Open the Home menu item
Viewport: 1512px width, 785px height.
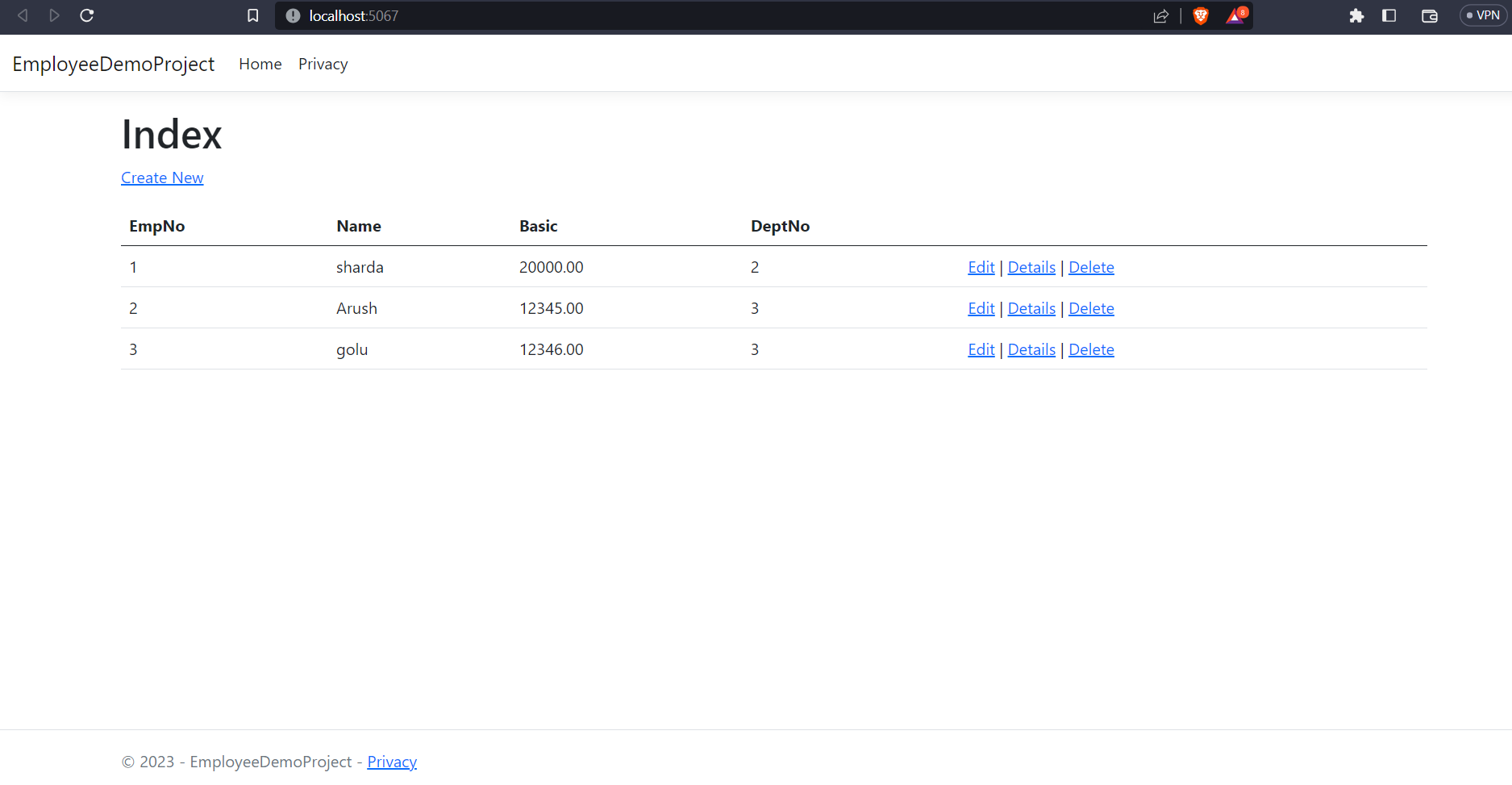(260, 64)
